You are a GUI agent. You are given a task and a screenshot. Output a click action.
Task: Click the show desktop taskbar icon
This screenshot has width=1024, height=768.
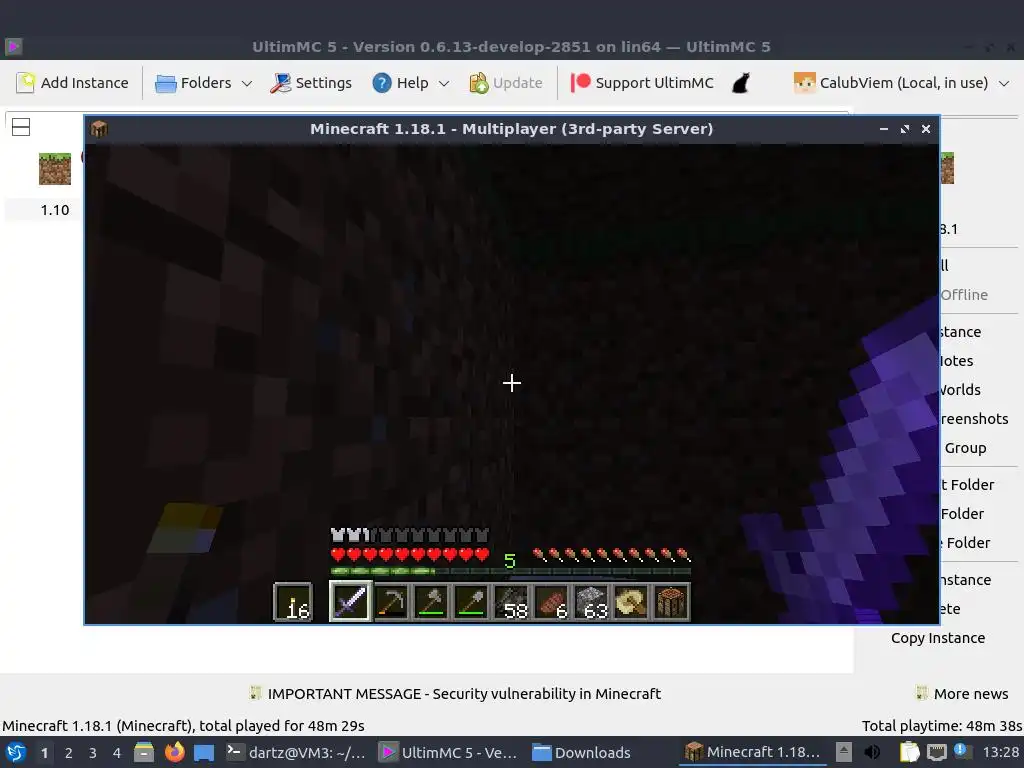(x=204, y=753)
